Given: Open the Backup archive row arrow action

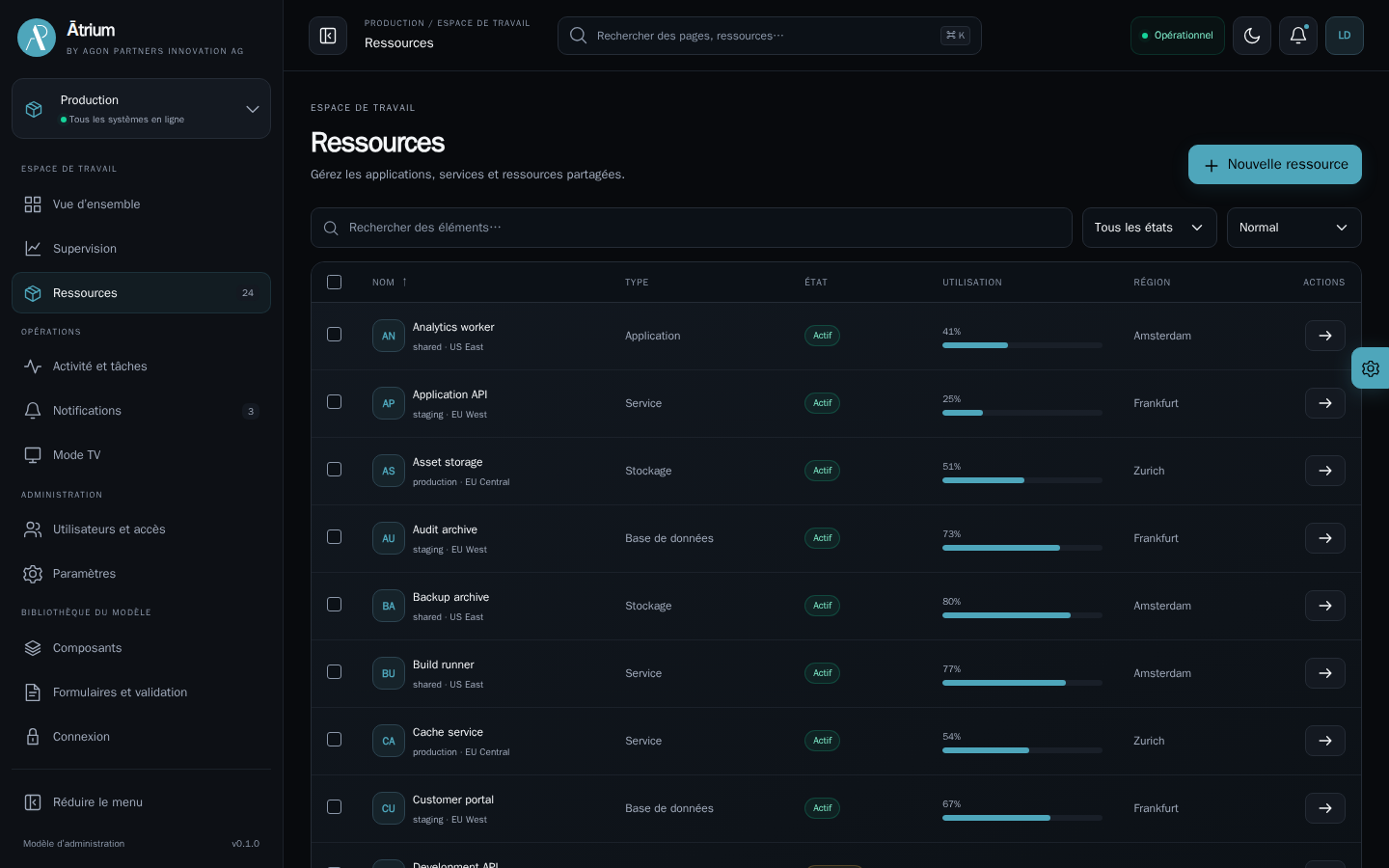Looking at the screenshot, I should [x=1325, y=606].
